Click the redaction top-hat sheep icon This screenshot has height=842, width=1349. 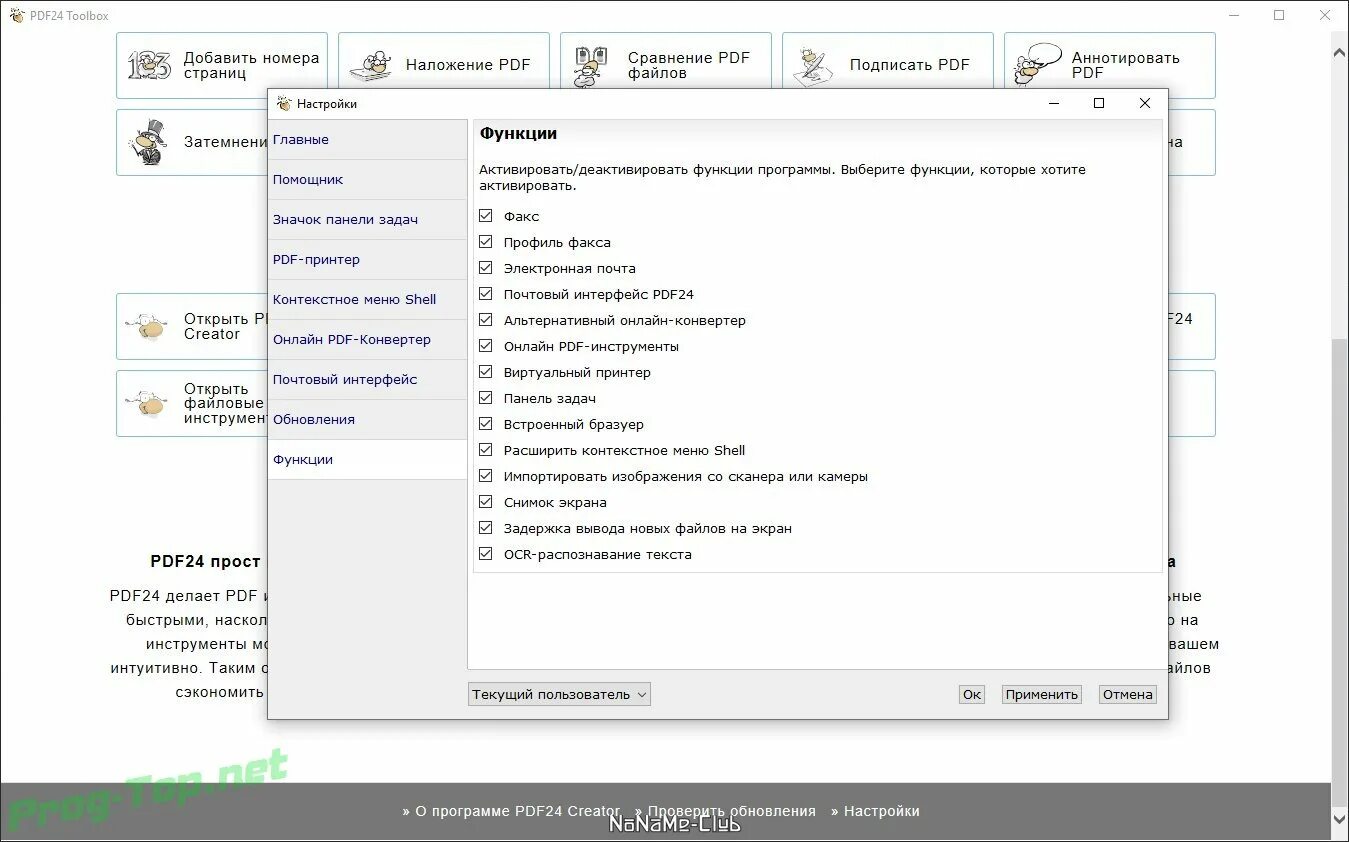(149, 142)
